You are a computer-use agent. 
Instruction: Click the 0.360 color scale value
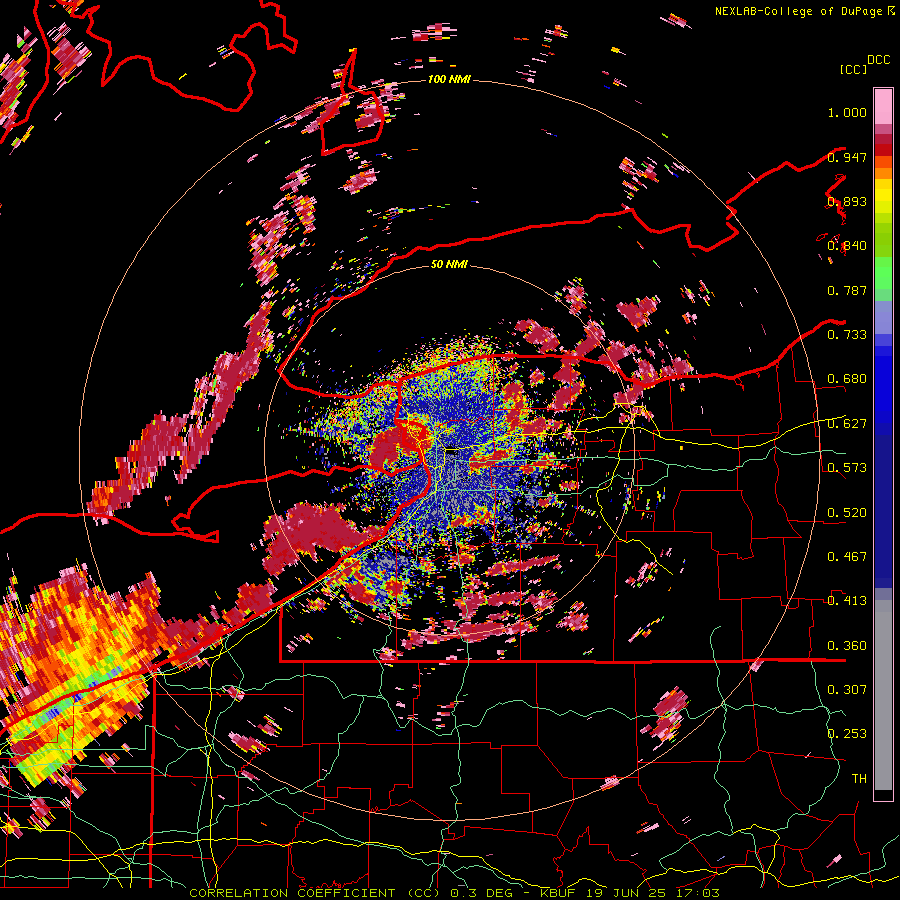coord(847,646)
